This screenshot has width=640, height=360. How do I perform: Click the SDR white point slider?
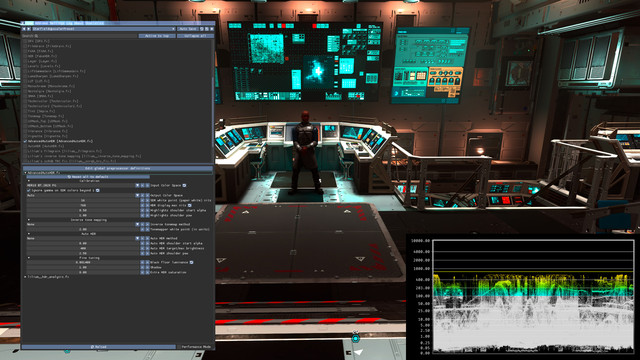[x=83, y=200]
